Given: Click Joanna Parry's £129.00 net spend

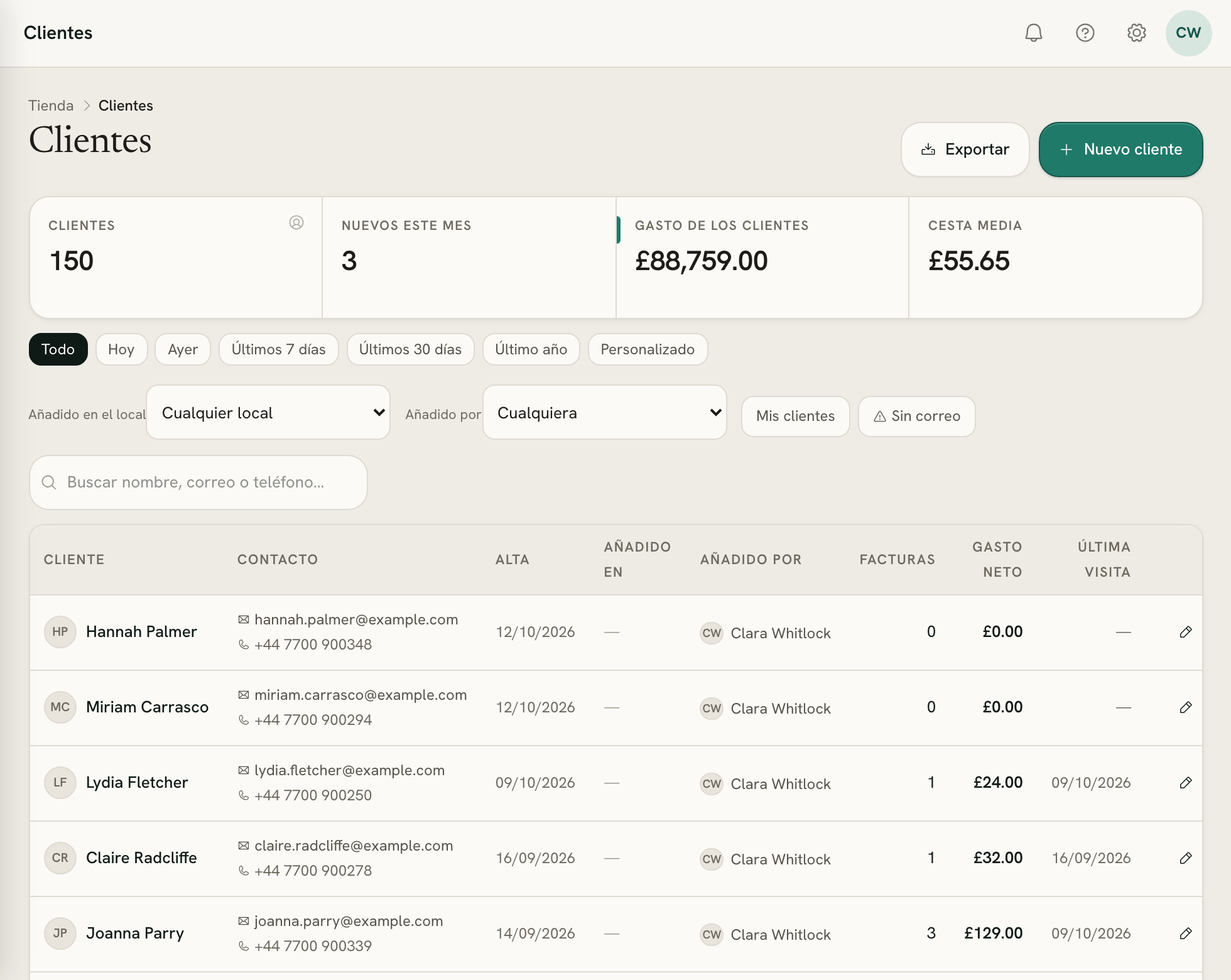Looking at the screenshot, I should 994,934.
